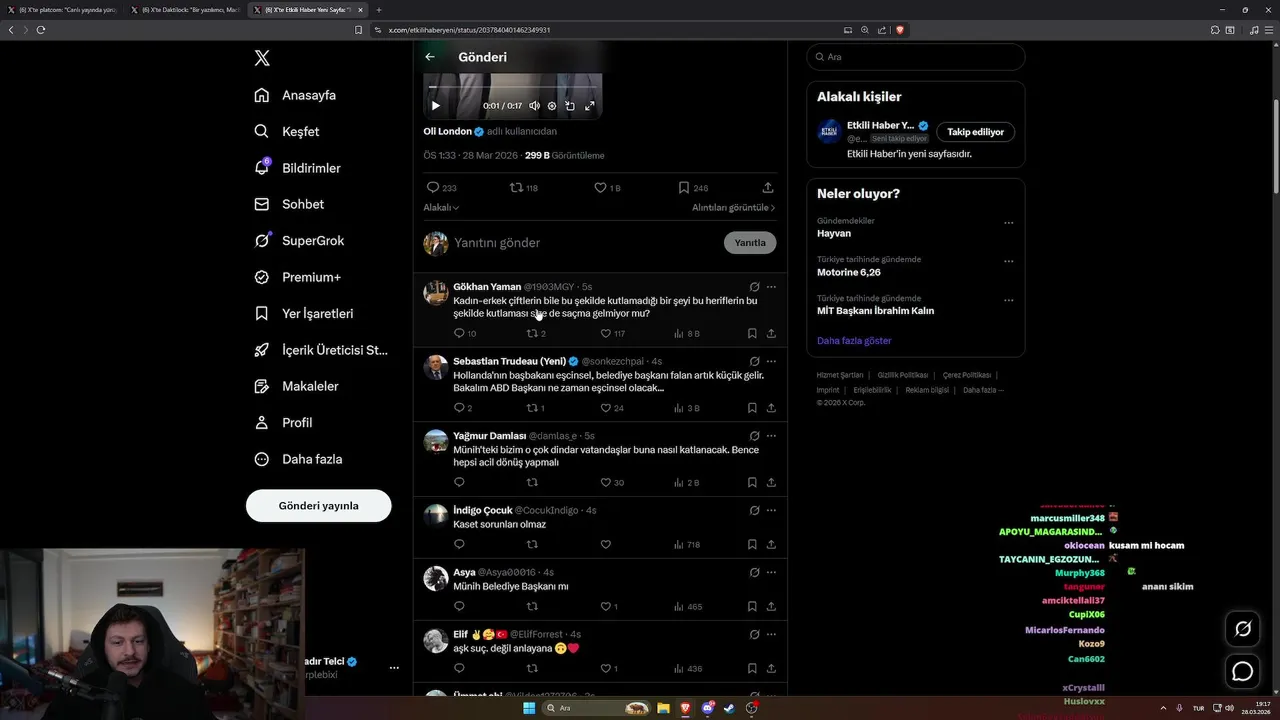
Task: Toggle picture-in-picture on the video
Action: click(x=570, y=105)
